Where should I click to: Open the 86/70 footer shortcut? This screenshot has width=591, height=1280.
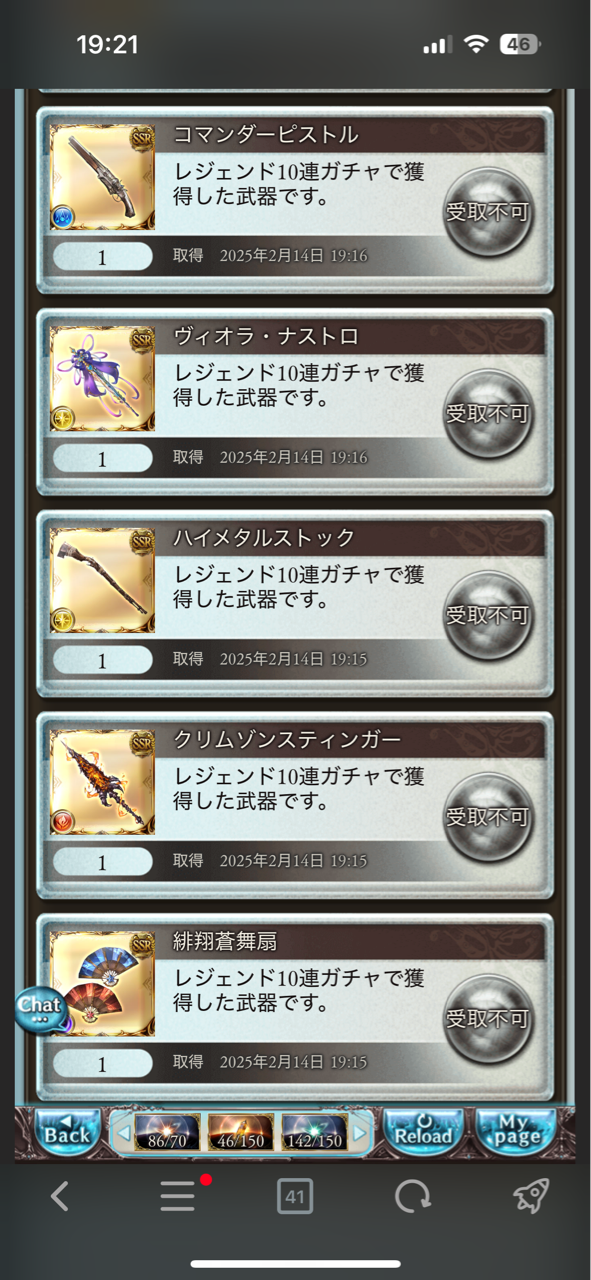tap(167, 1133)
